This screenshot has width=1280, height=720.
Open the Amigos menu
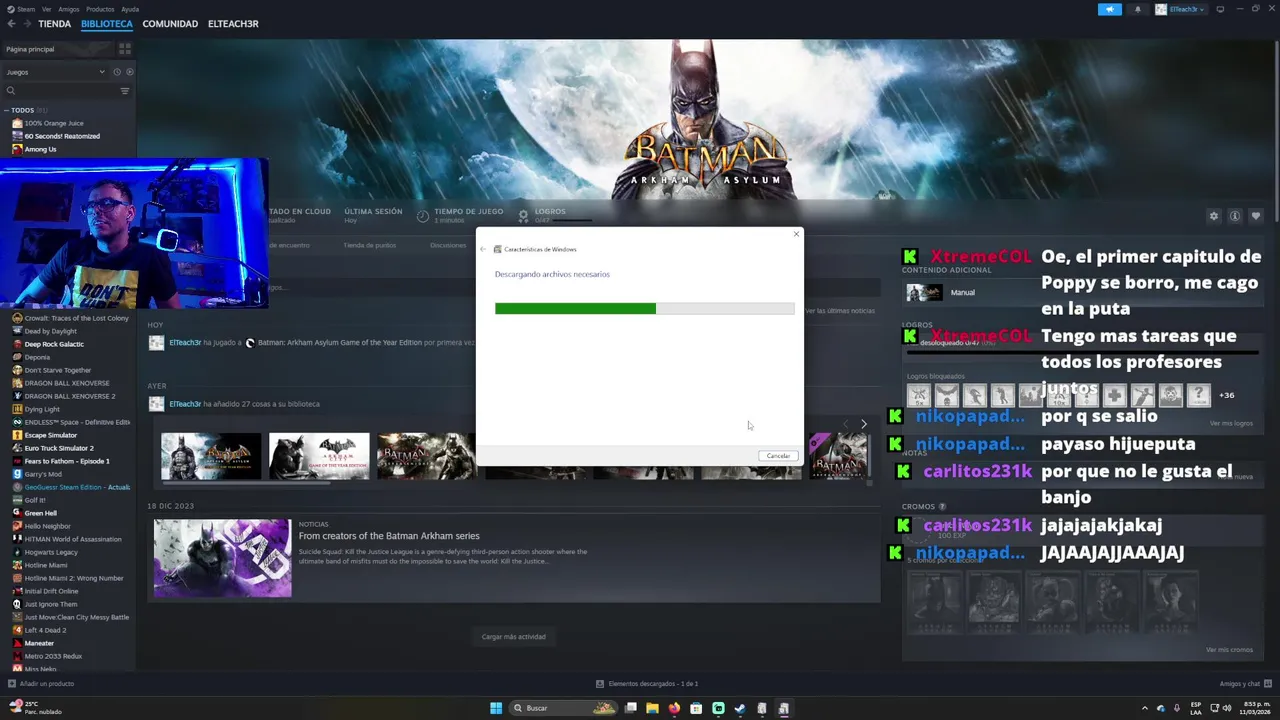68,9
